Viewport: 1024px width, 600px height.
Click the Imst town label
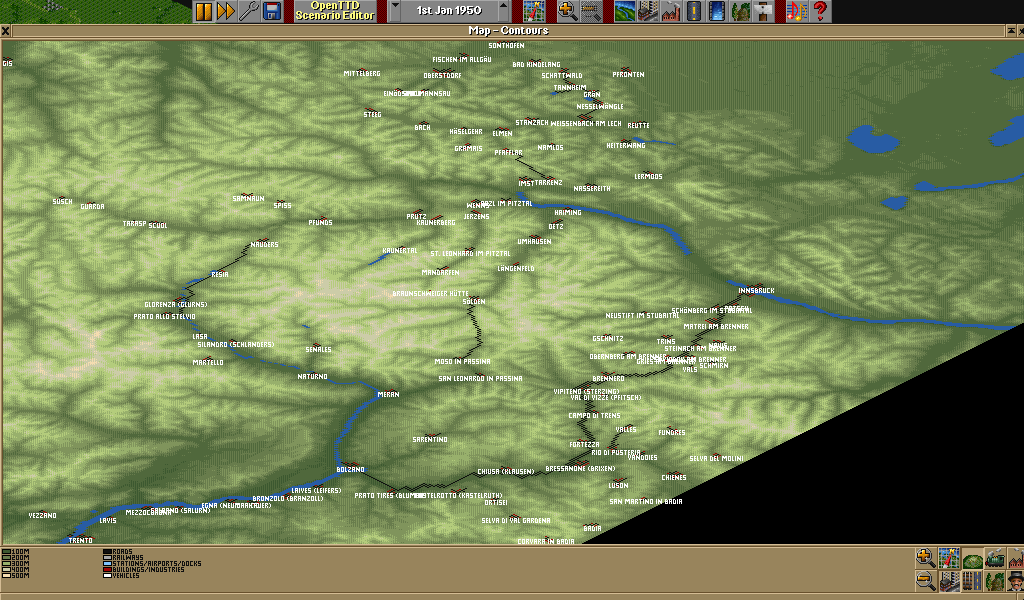(526, 183)
